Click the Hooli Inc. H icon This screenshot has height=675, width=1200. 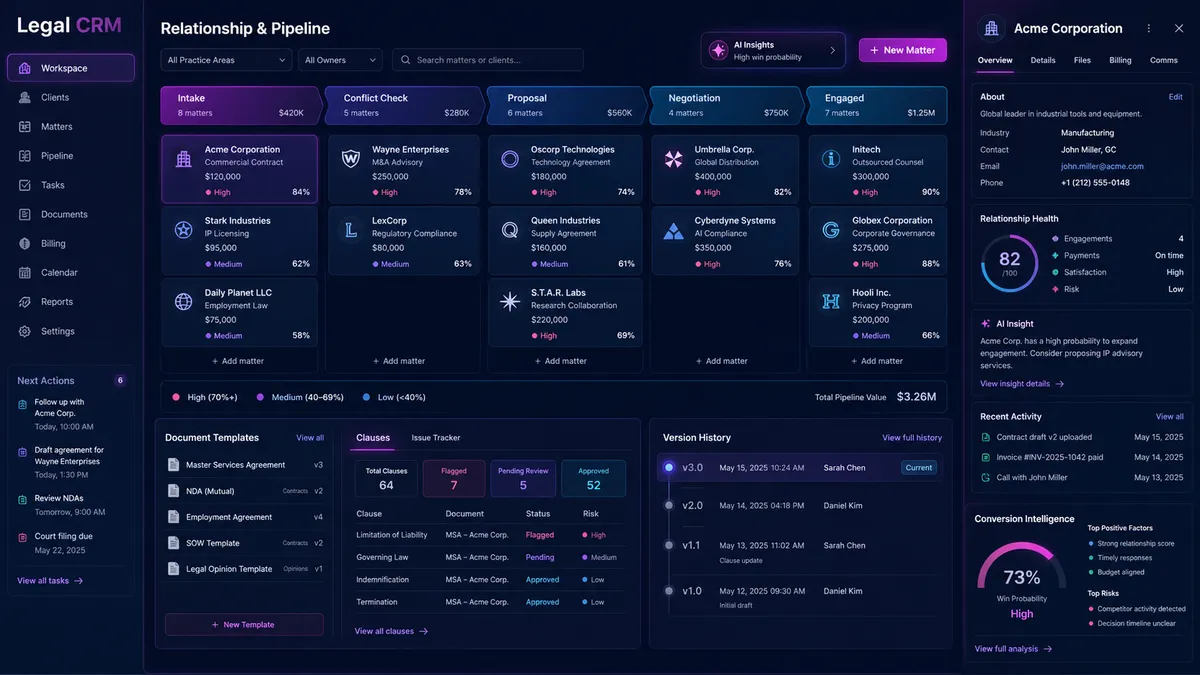pos(831,301)
